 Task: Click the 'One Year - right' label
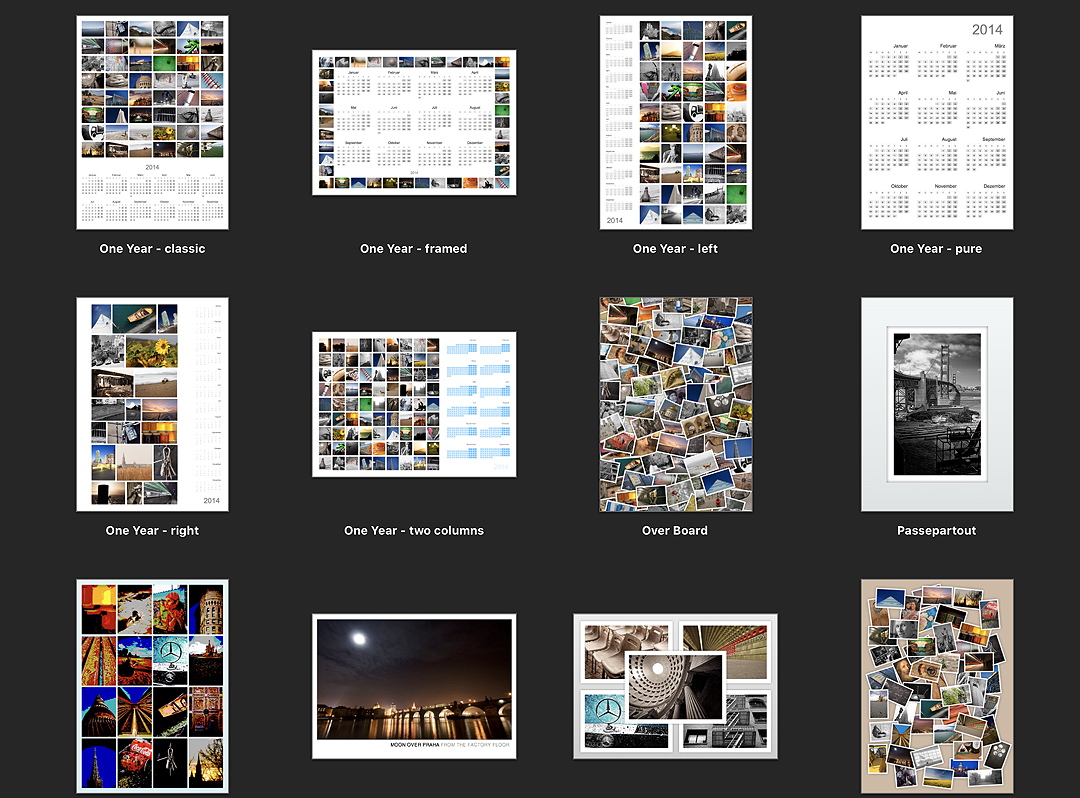click(x=152, y=530)
